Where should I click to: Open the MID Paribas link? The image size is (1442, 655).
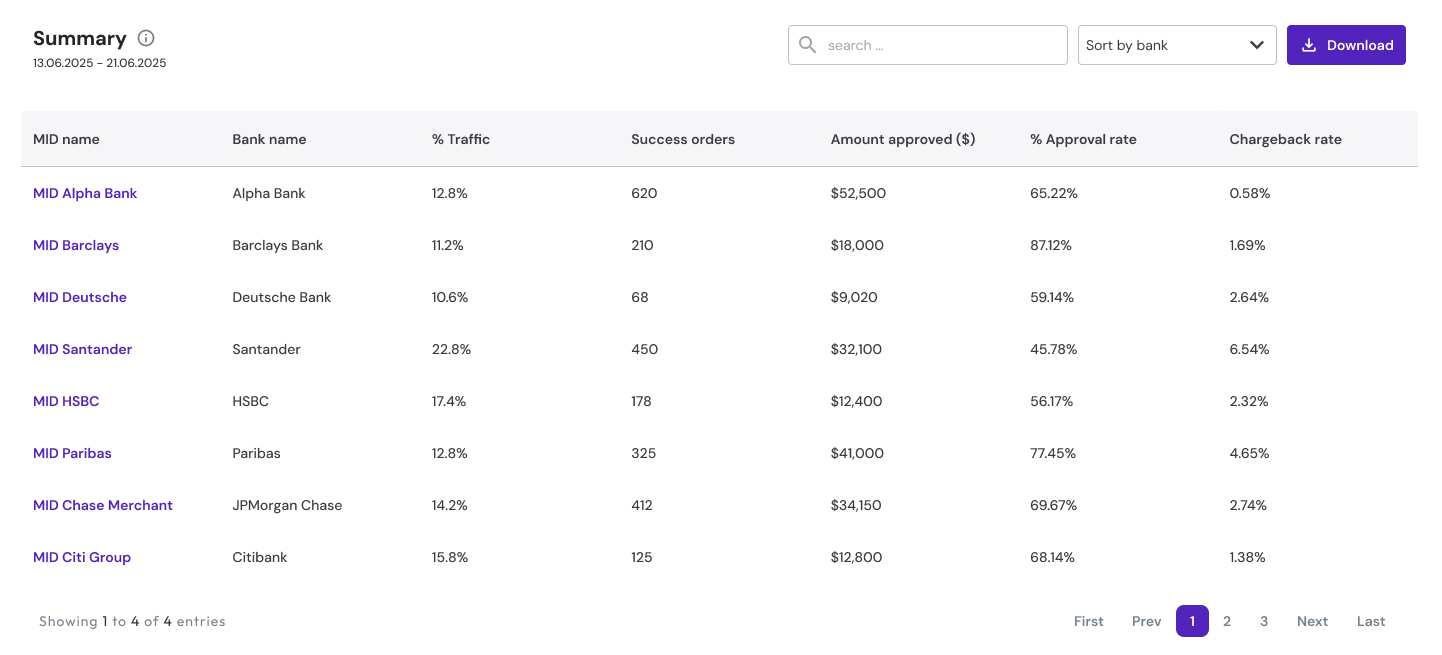coord(72,453)
